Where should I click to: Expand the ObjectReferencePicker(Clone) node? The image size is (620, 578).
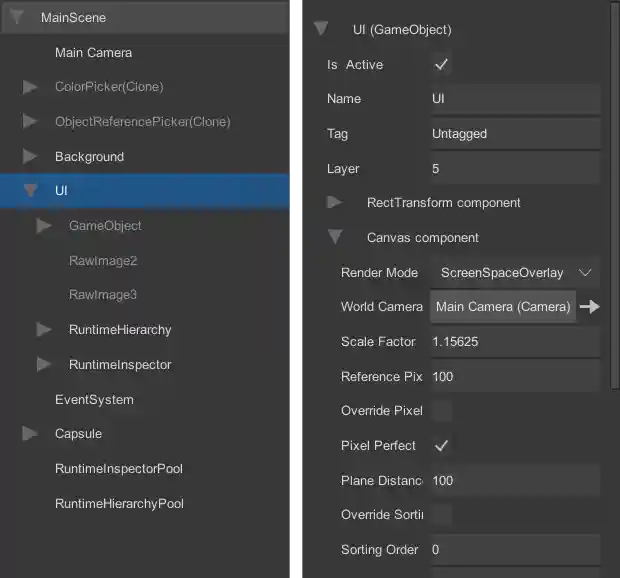(x=30, y=121)
